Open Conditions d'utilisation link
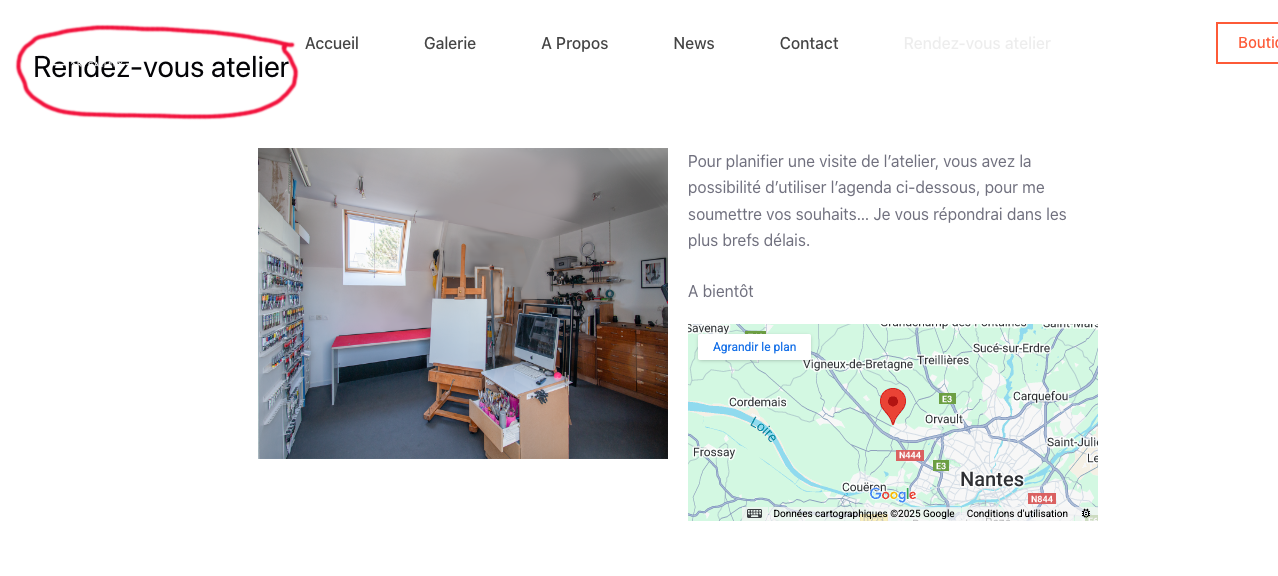 point(1017,514)
